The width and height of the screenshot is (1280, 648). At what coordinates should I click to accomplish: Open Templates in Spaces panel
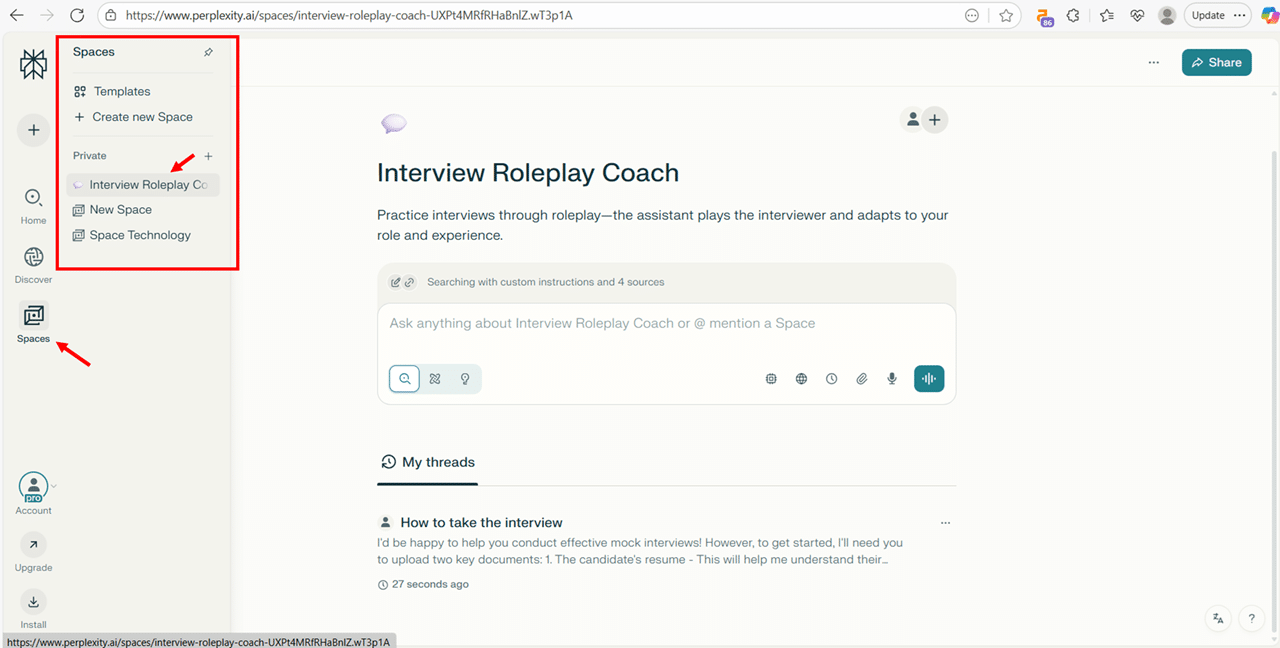pos(122,91)
